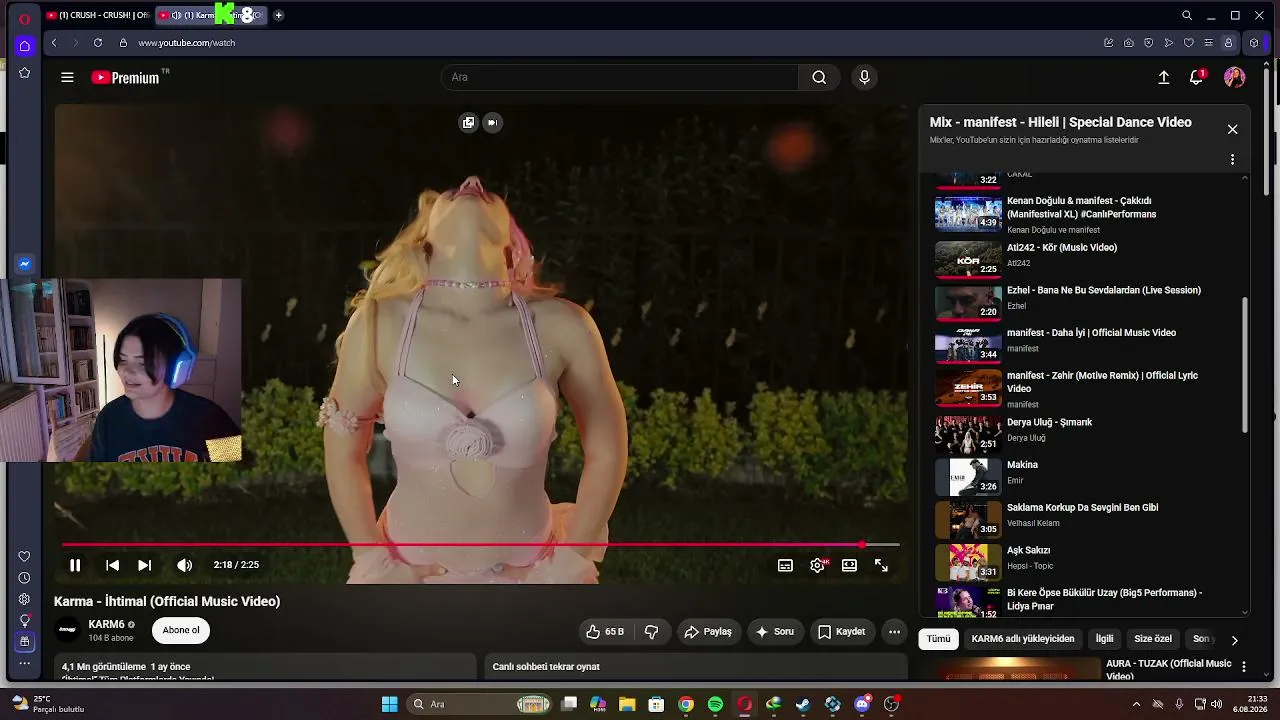Show more filter chips with right arrow
Viewport: 1280px width, 720px height.
tap(1234, 640)
